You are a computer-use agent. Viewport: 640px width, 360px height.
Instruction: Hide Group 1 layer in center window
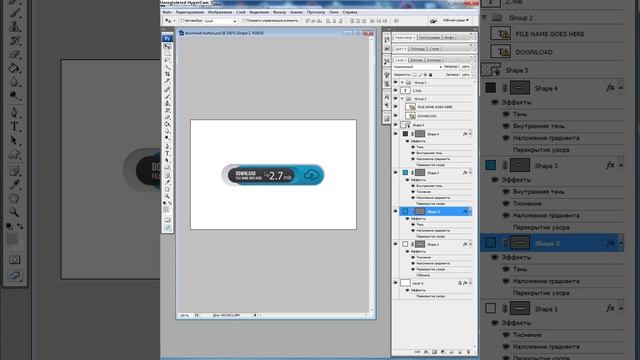tap(395, 82)
